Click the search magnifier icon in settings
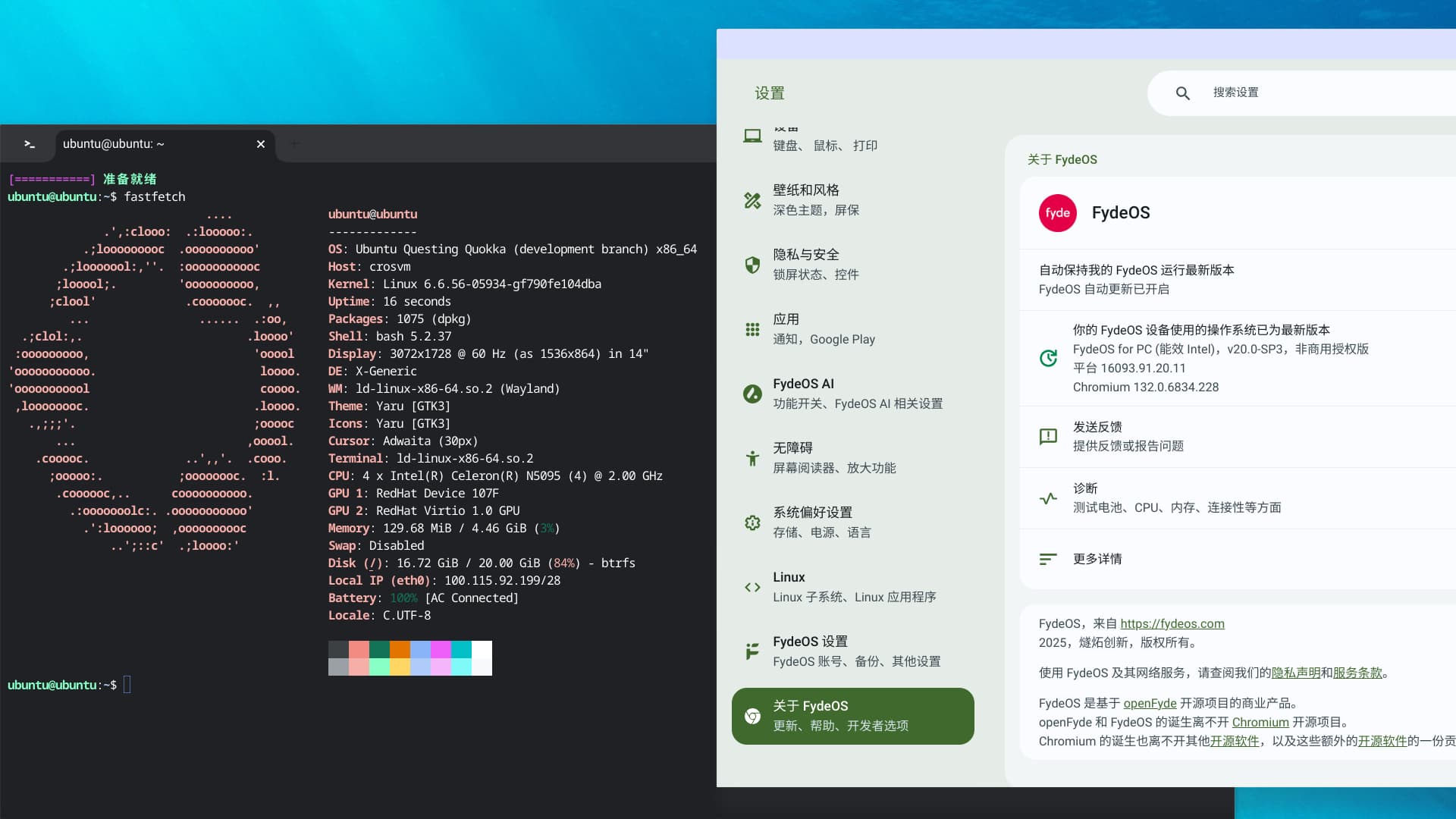This screenshot has height=819, width=1456. click(1182, 93)
